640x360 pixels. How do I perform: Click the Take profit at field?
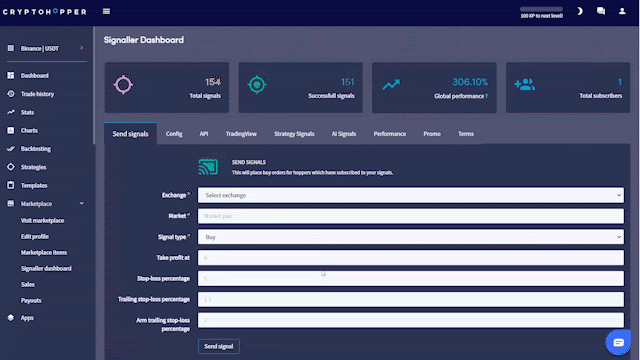tap(411, 258)
